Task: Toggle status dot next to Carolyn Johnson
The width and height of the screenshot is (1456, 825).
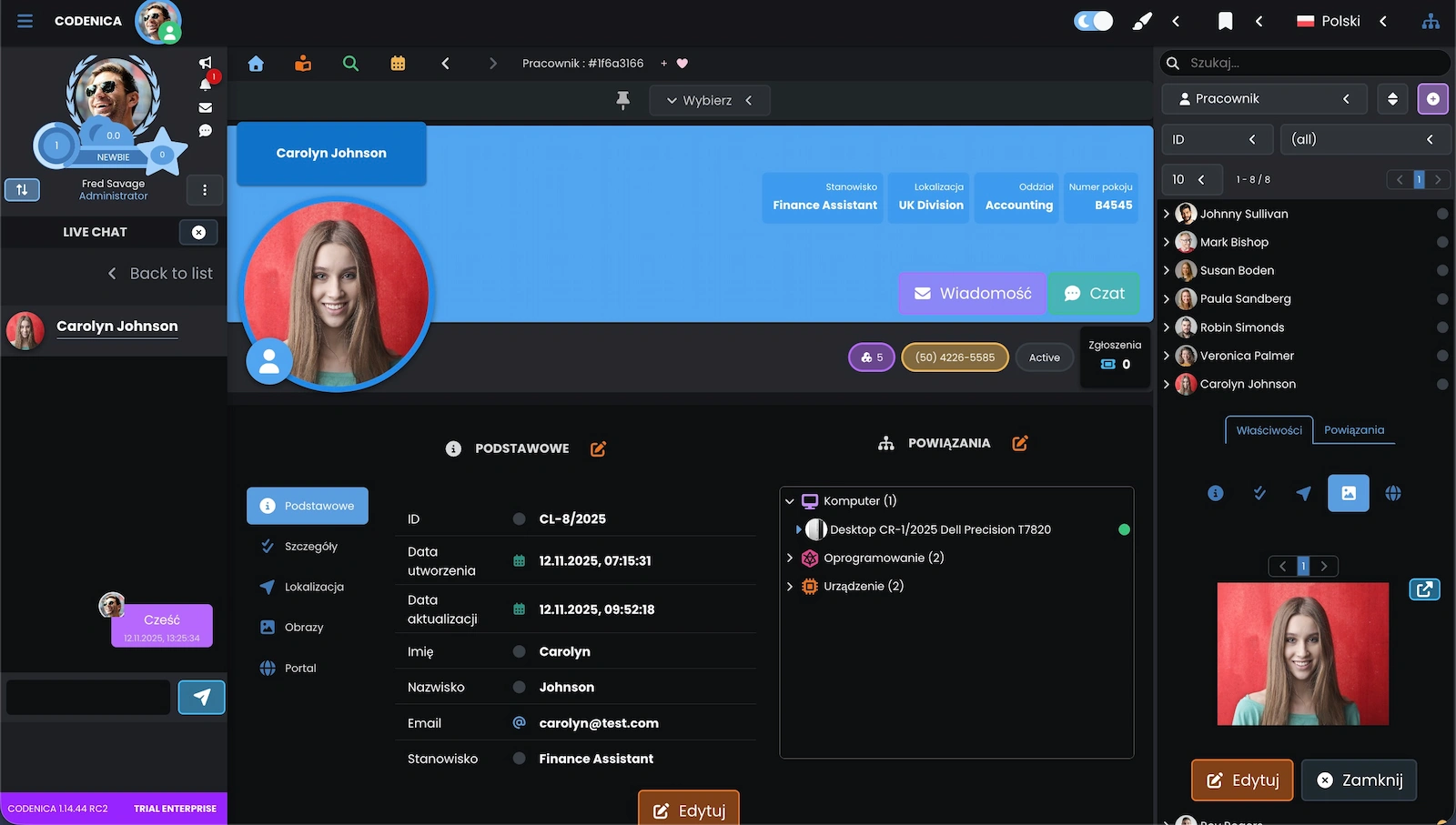Action: [x=1441, y=384]
